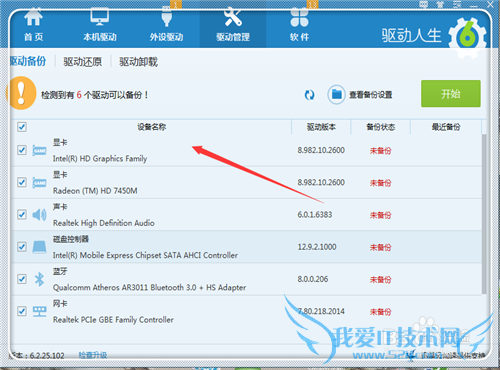Switch to 本机驱动 tab

pos(100,25)
